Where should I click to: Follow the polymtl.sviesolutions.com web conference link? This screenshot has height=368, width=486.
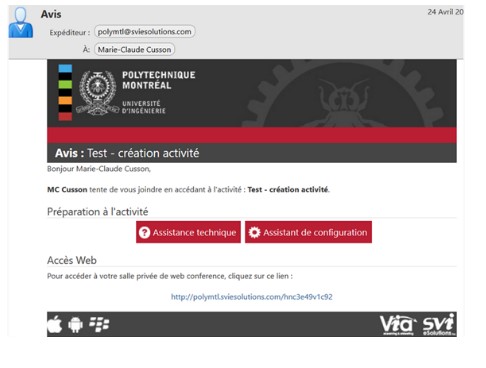[x=252, y=297]
